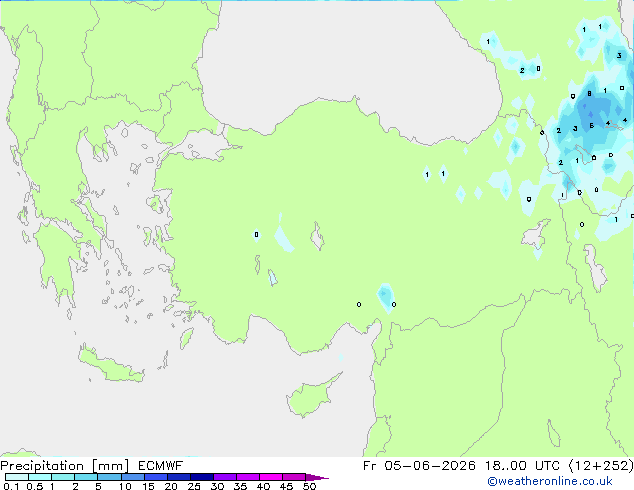Click the '45' legend scale label

286,486
